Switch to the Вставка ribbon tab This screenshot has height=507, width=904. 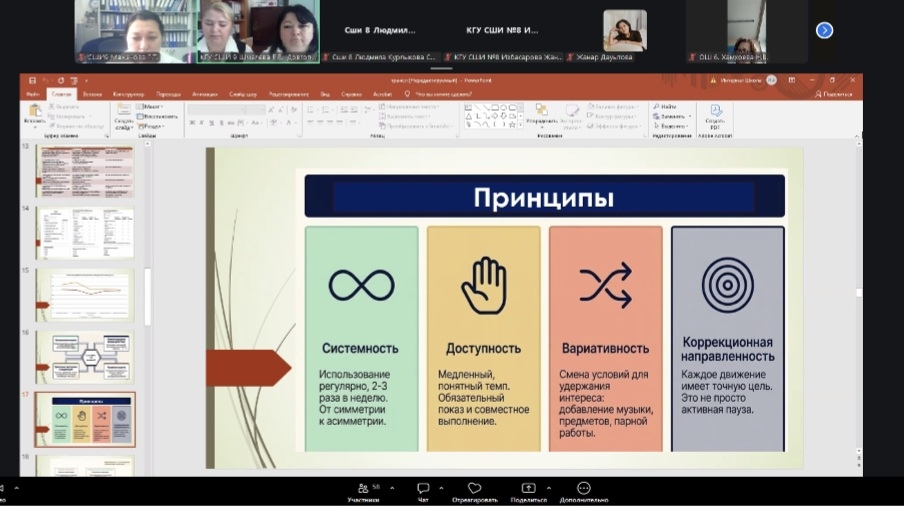(x=92, y=94)
